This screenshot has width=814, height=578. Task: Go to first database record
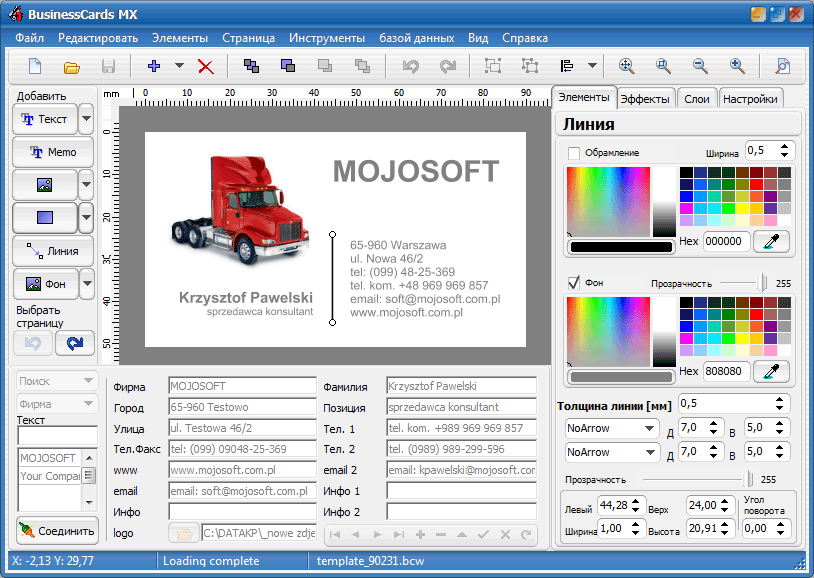pyautogui.click(x=335, y=534)
